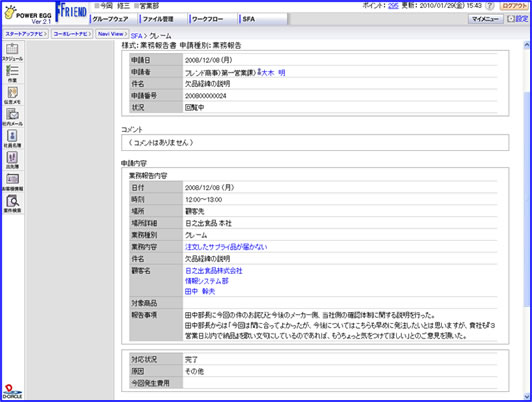Viewport: 532px width, 402px height.
Task: Switch to the SFA tab
Action: point(263,19)
